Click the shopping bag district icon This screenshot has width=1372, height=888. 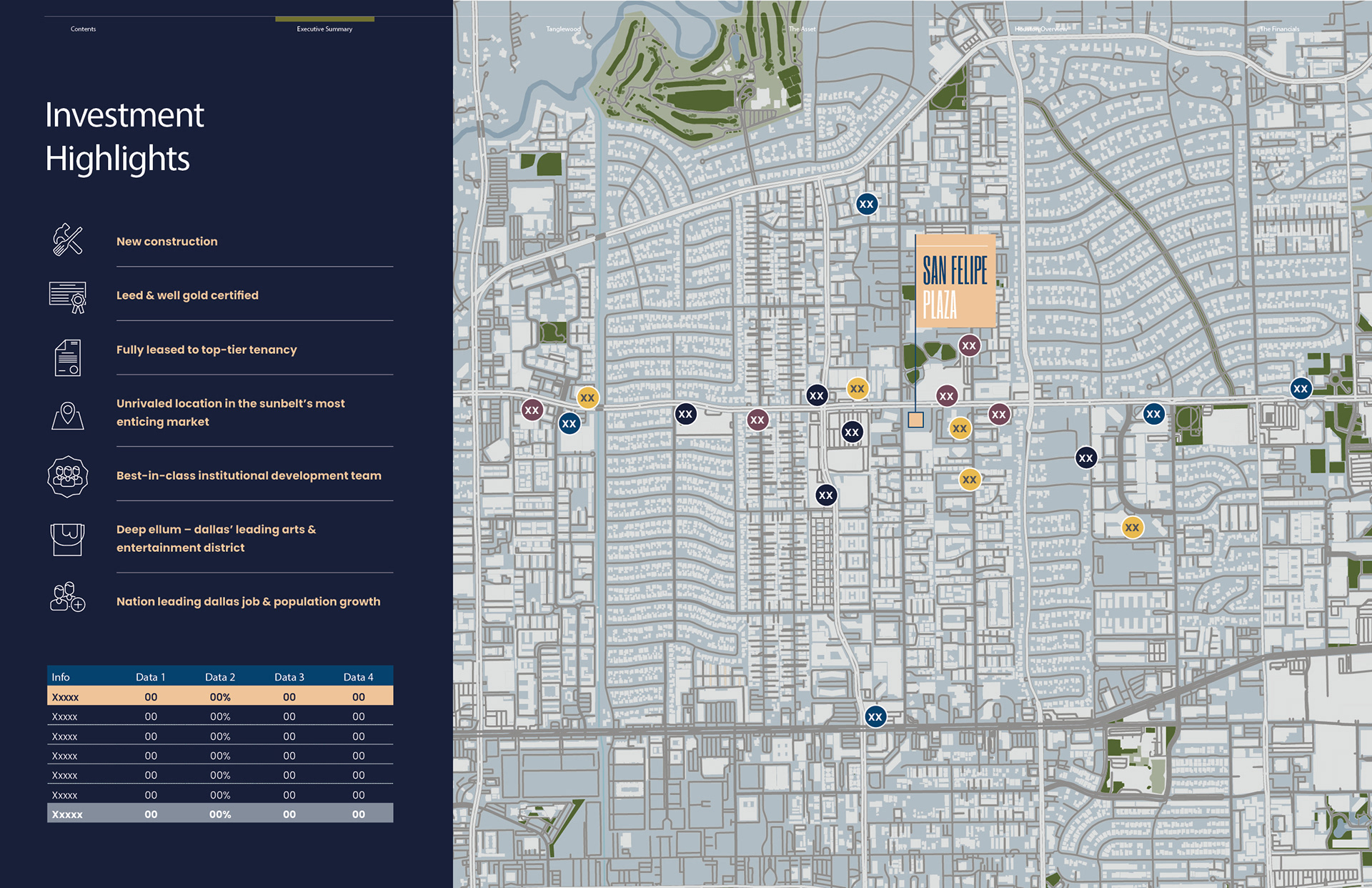coord(68,538)
